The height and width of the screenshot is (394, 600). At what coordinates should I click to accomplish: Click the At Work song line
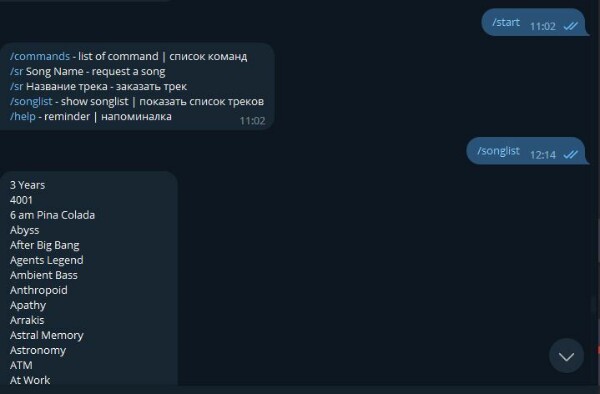(x=30, y=380)
